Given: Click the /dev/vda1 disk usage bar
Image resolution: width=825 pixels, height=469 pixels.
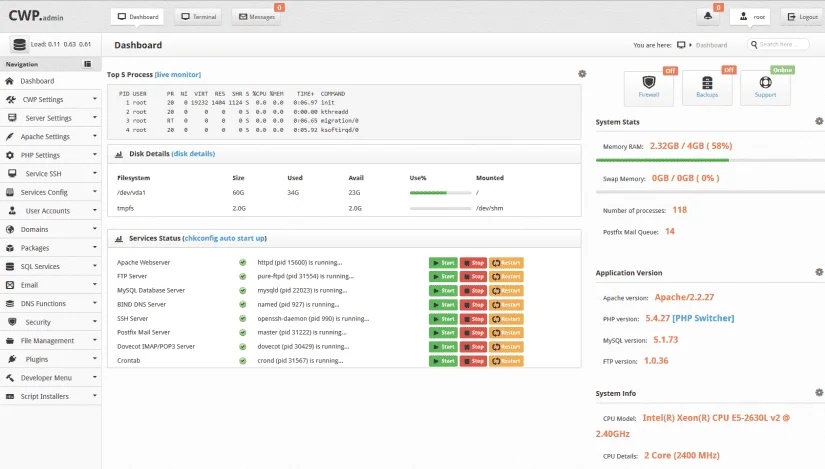Looking at the screenshot, I should (x=440, y=193).
